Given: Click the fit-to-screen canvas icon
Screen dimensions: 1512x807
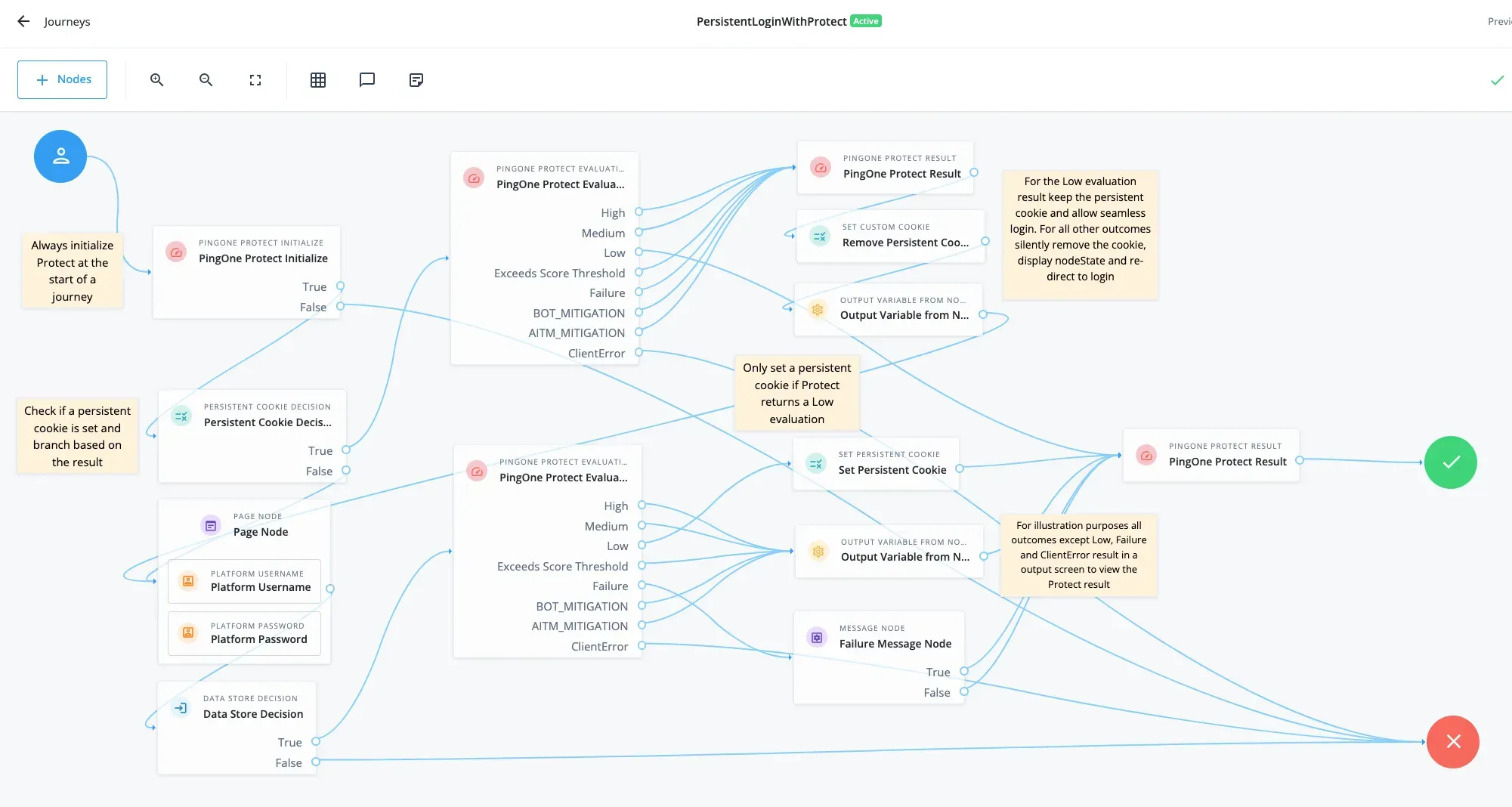Looking at the screenshot, I should (x=255, y=79).
